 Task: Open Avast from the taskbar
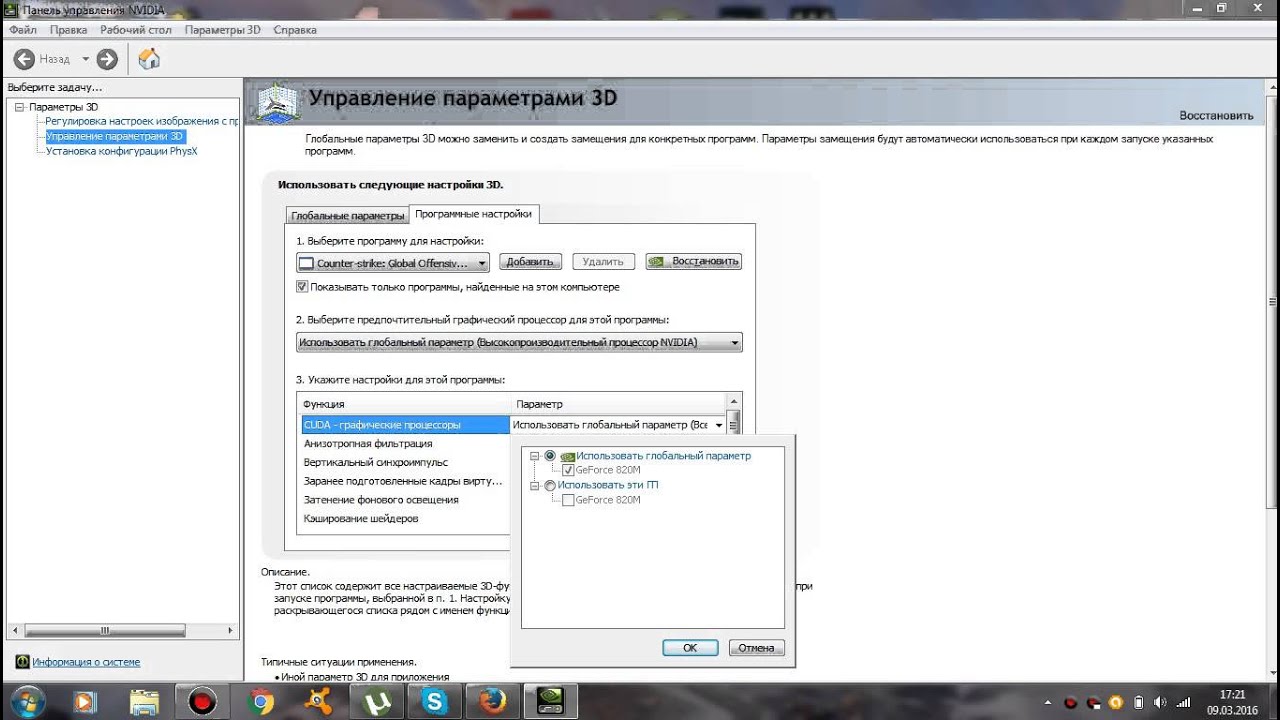point(320,702)
